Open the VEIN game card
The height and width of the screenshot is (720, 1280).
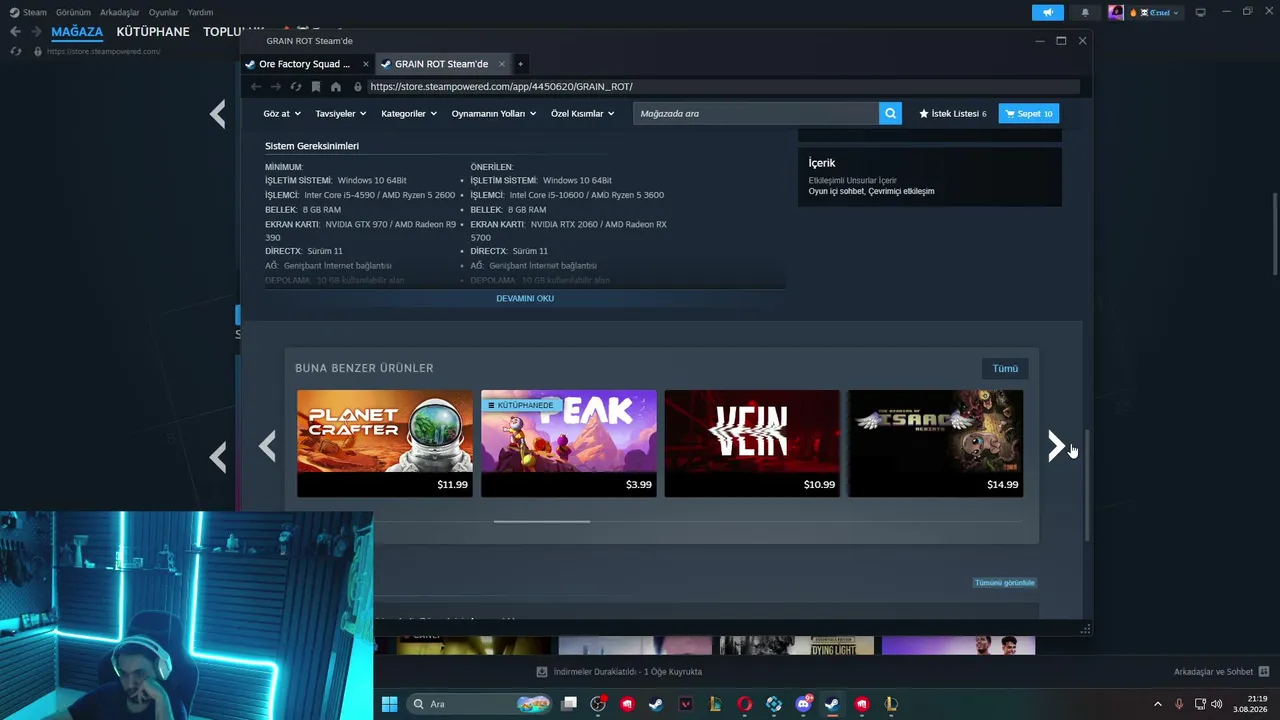752,443
